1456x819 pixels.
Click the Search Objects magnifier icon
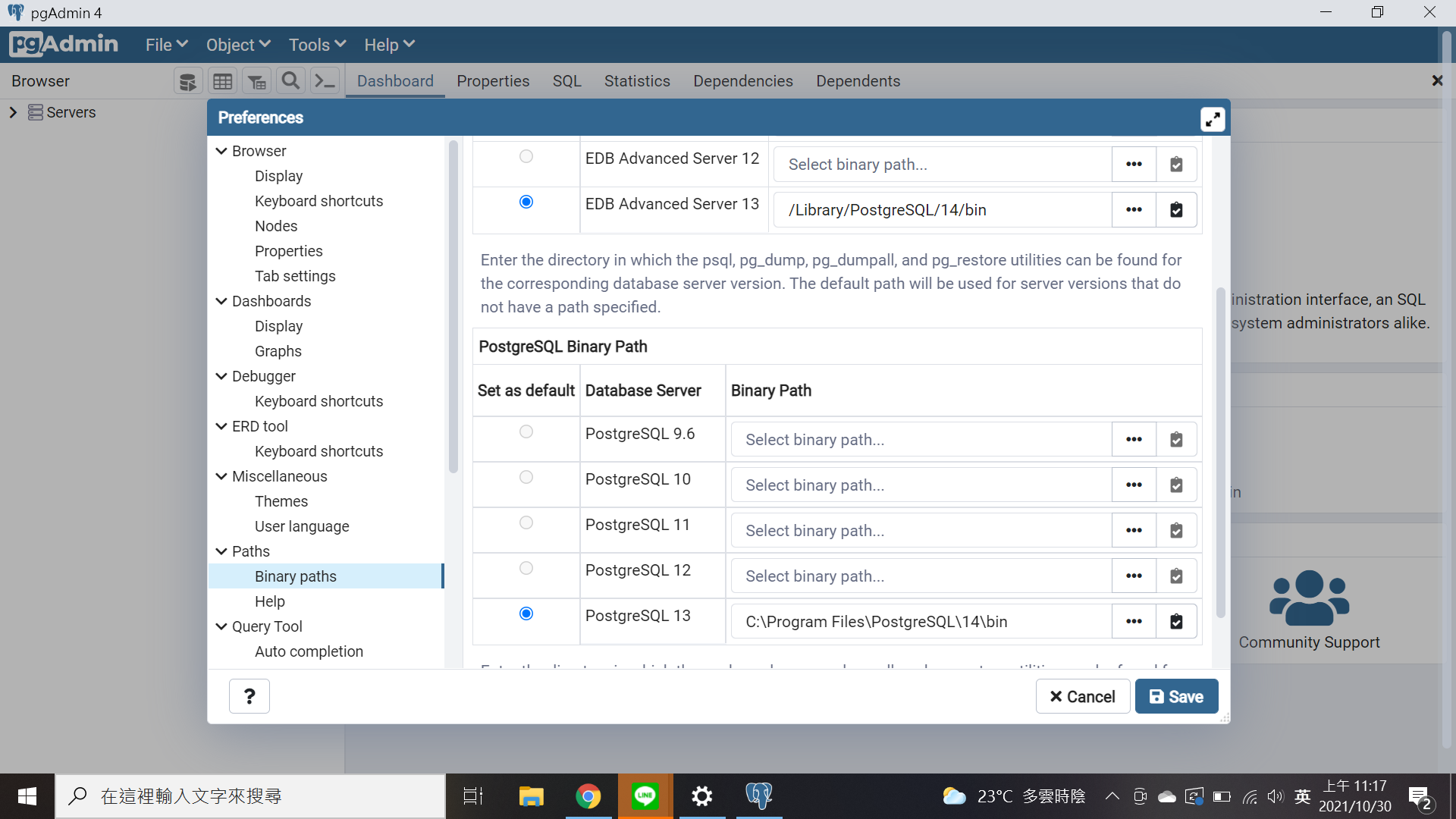[x=290, y=81]
